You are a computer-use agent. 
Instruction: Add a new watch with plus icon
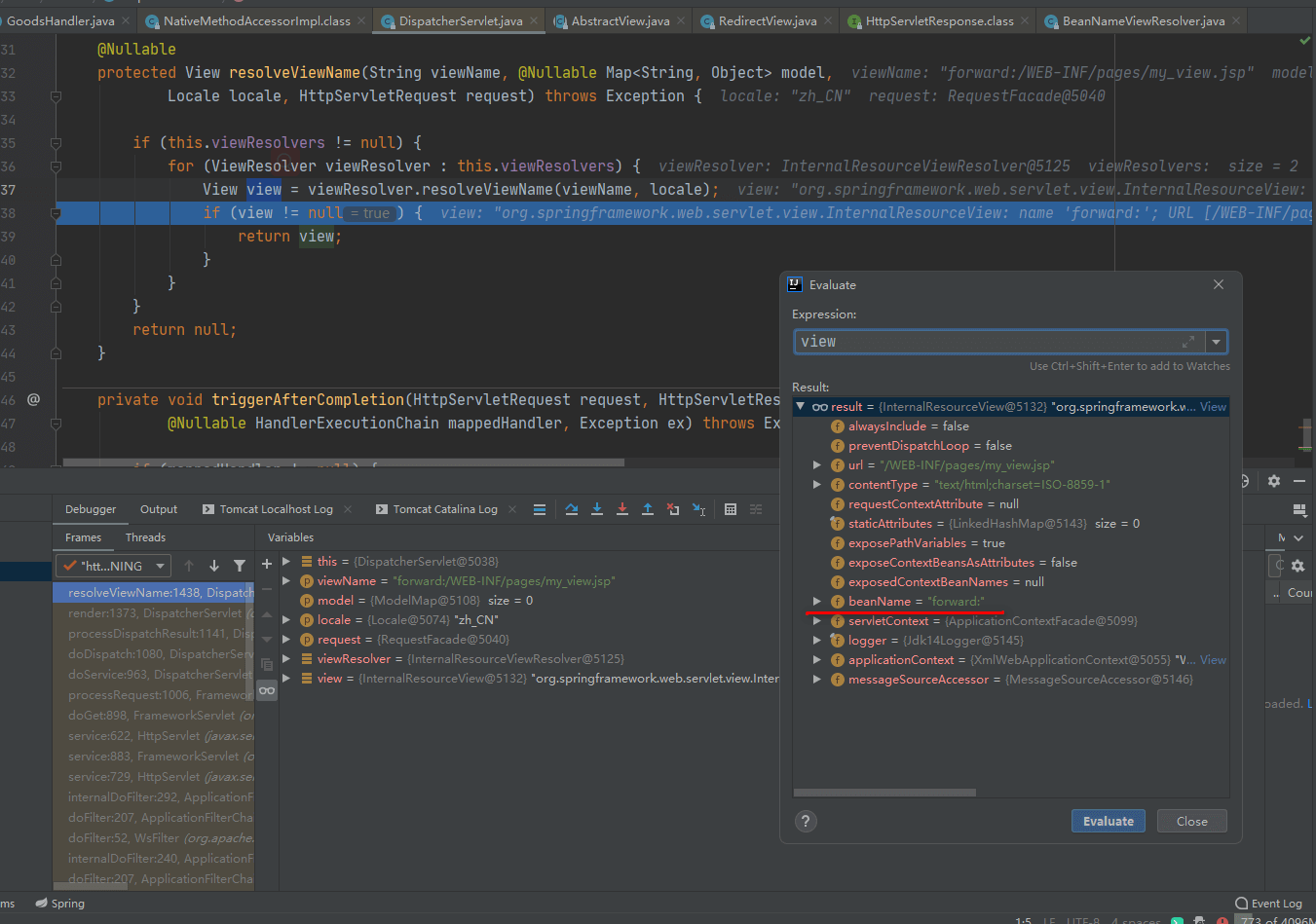pos(267,564)
